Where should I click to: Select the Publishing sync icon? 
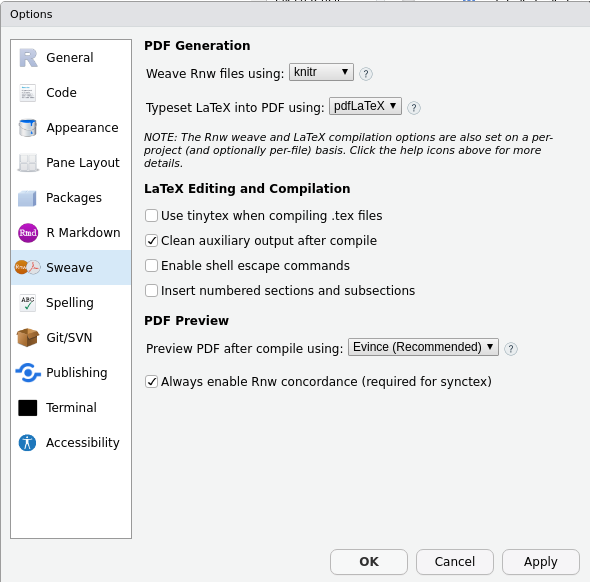[x=28, y=372]
